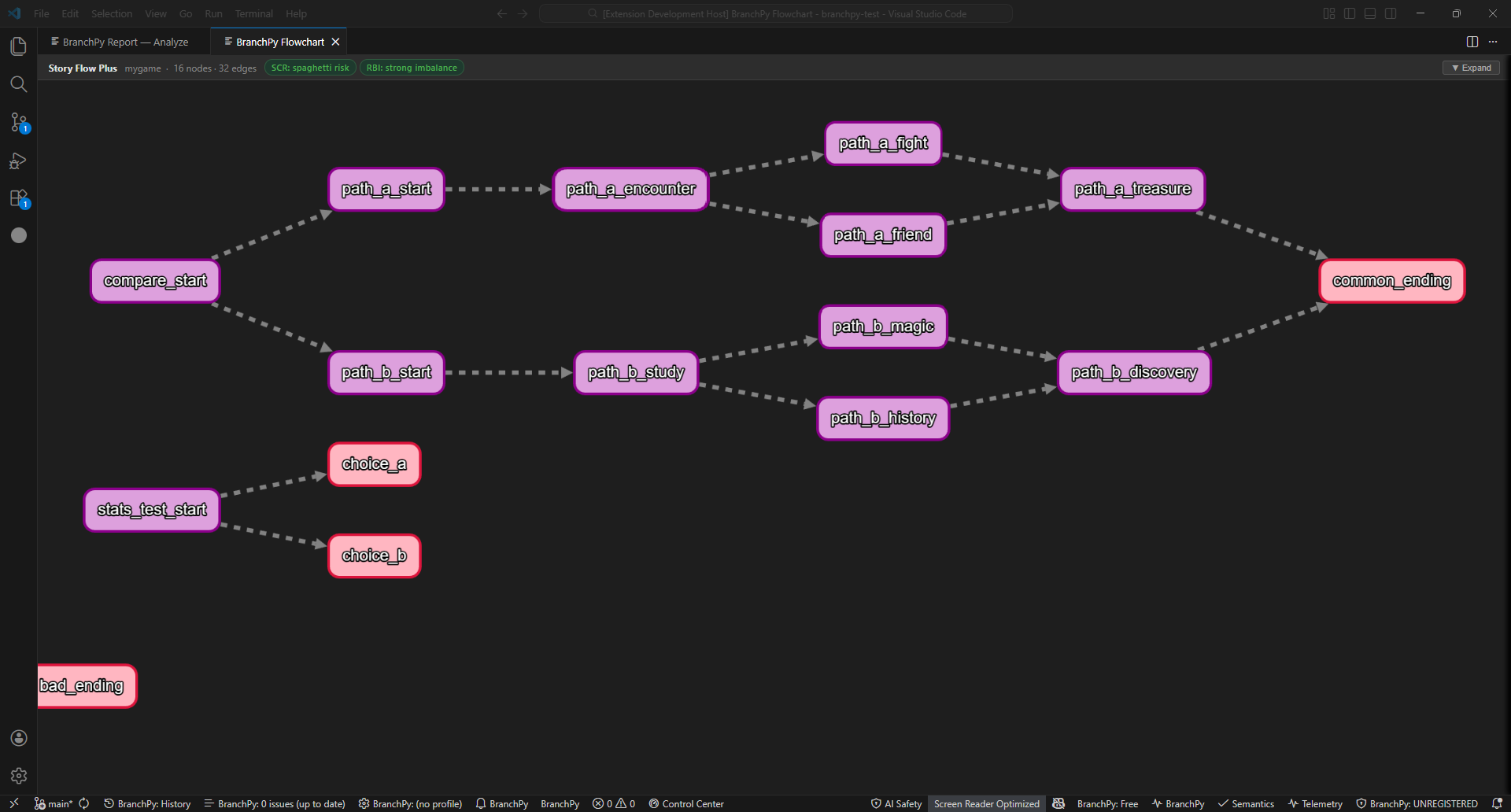This screenshot has height=812, width=1511.
Task: Open Control Center from status bar
Action: coord(686,803)
